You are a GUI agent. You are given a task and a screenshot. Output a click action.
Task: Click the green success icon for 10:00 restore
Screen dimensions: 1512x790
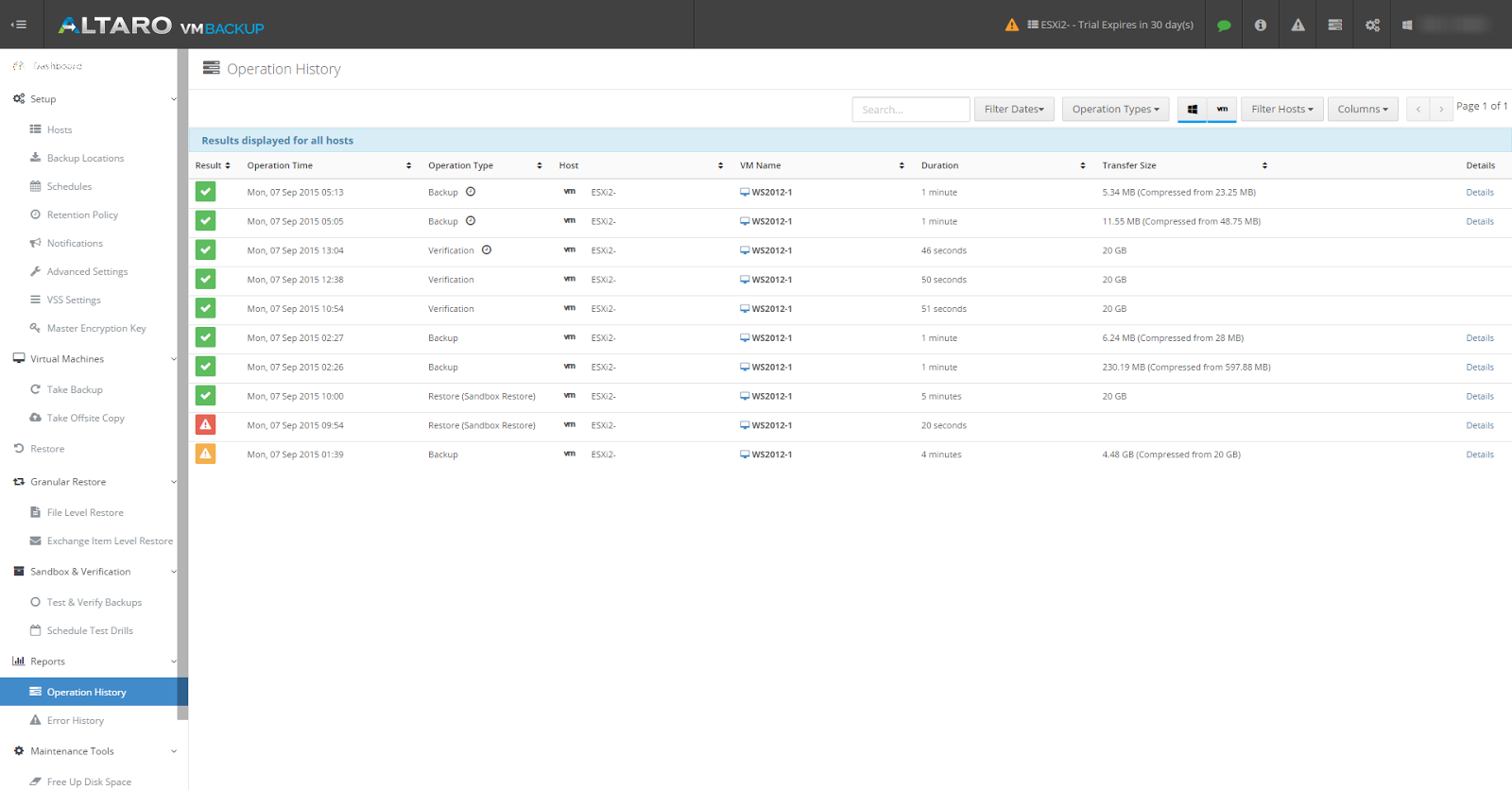(x=205, y=396)
